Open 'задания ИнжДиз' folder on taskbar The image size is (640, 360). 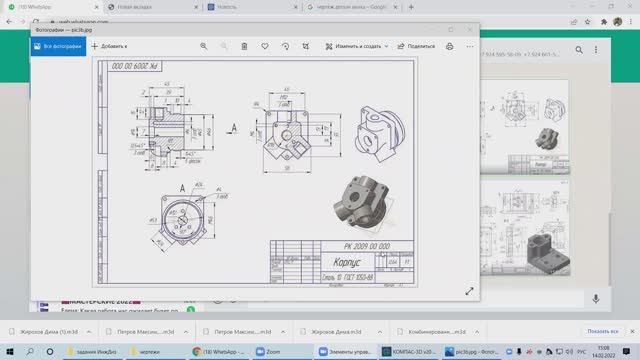tap(92, 351)
